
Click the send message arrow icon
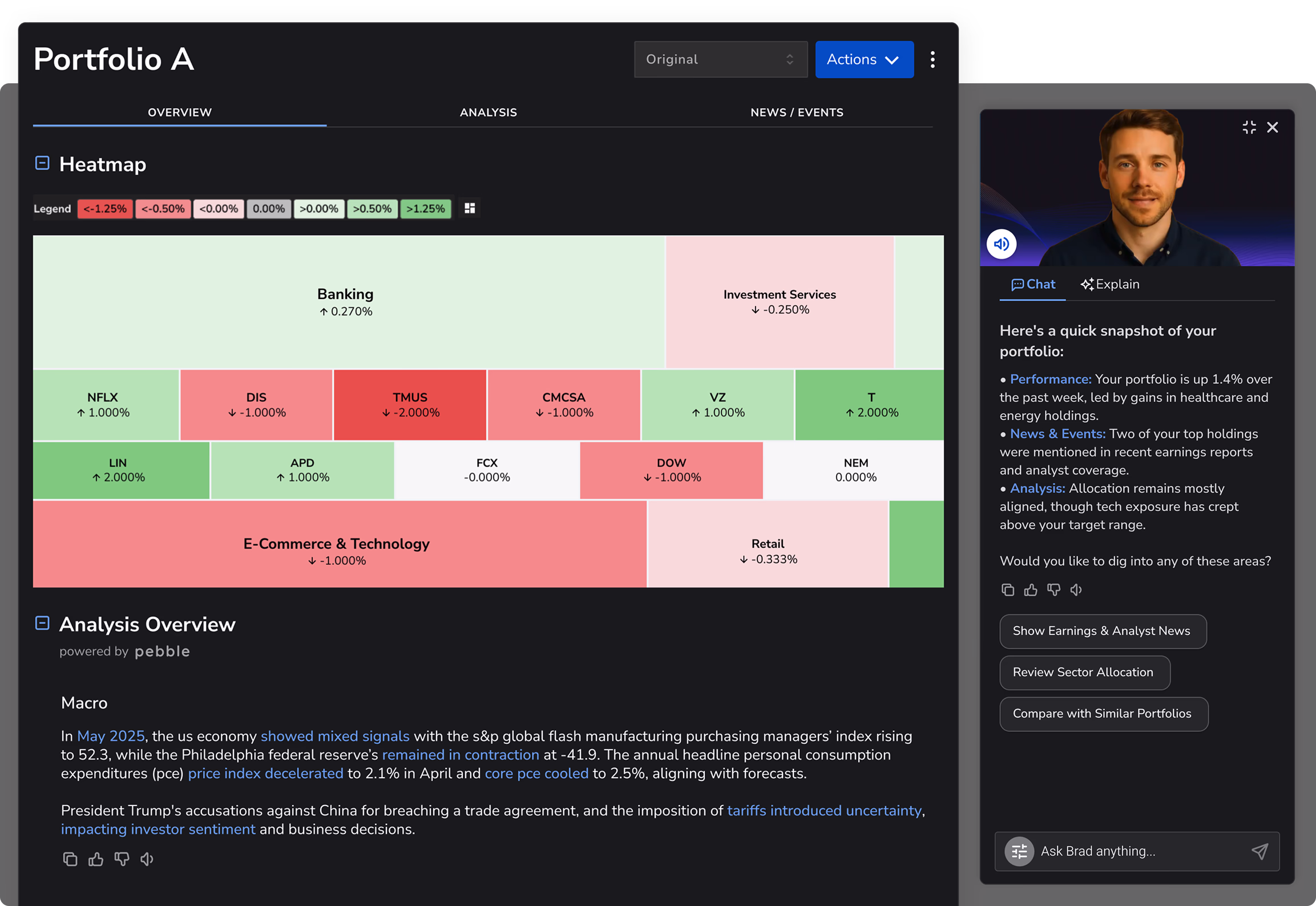(x=1260, y=851)
